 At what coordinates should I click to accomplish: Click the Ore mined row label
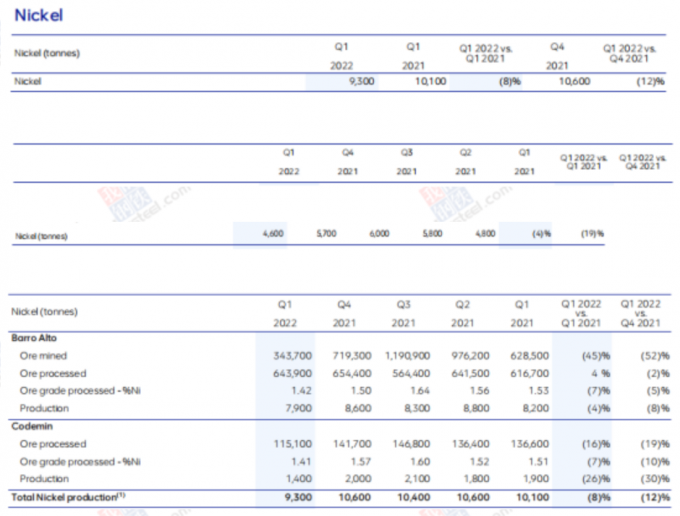pos(45,355)
